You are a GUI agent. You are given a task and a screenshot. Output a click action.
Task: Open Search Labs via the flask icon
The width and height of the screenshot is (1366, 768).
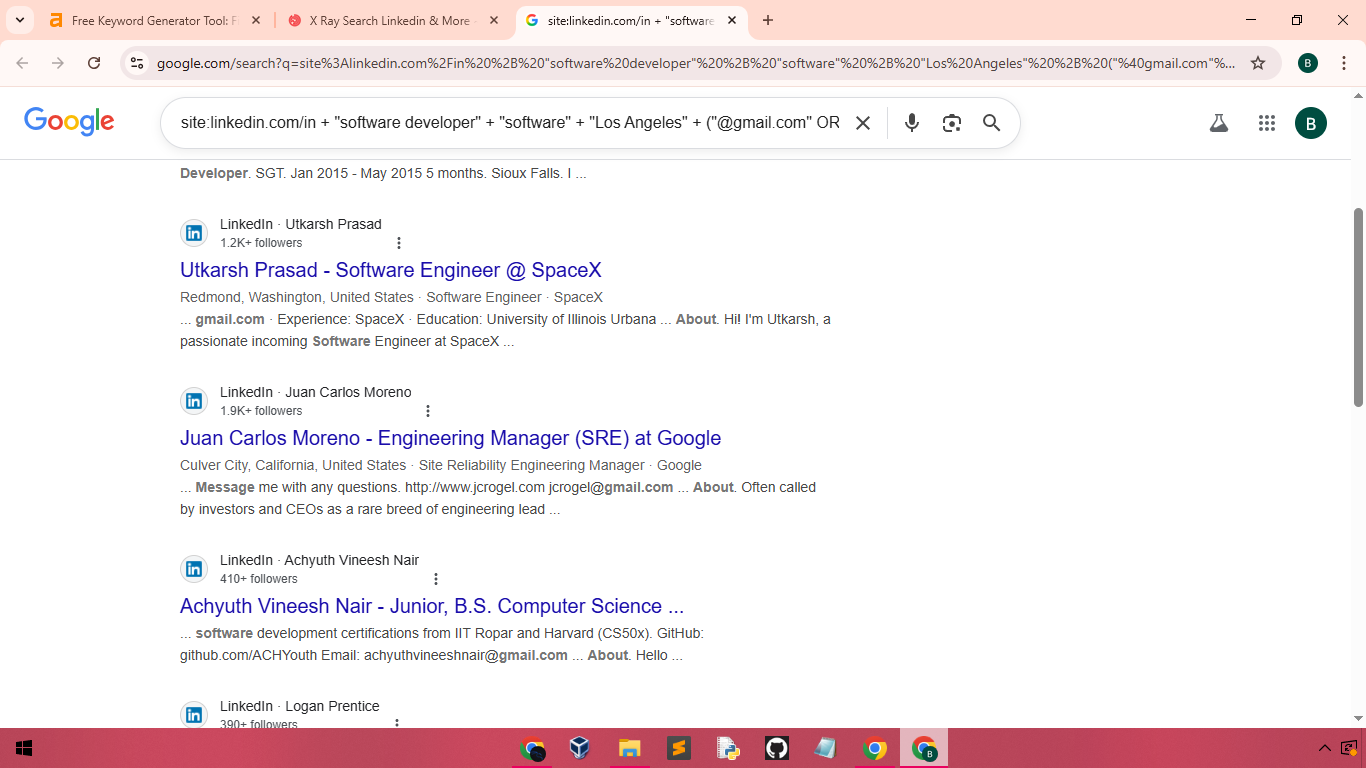click(1218, 123)
